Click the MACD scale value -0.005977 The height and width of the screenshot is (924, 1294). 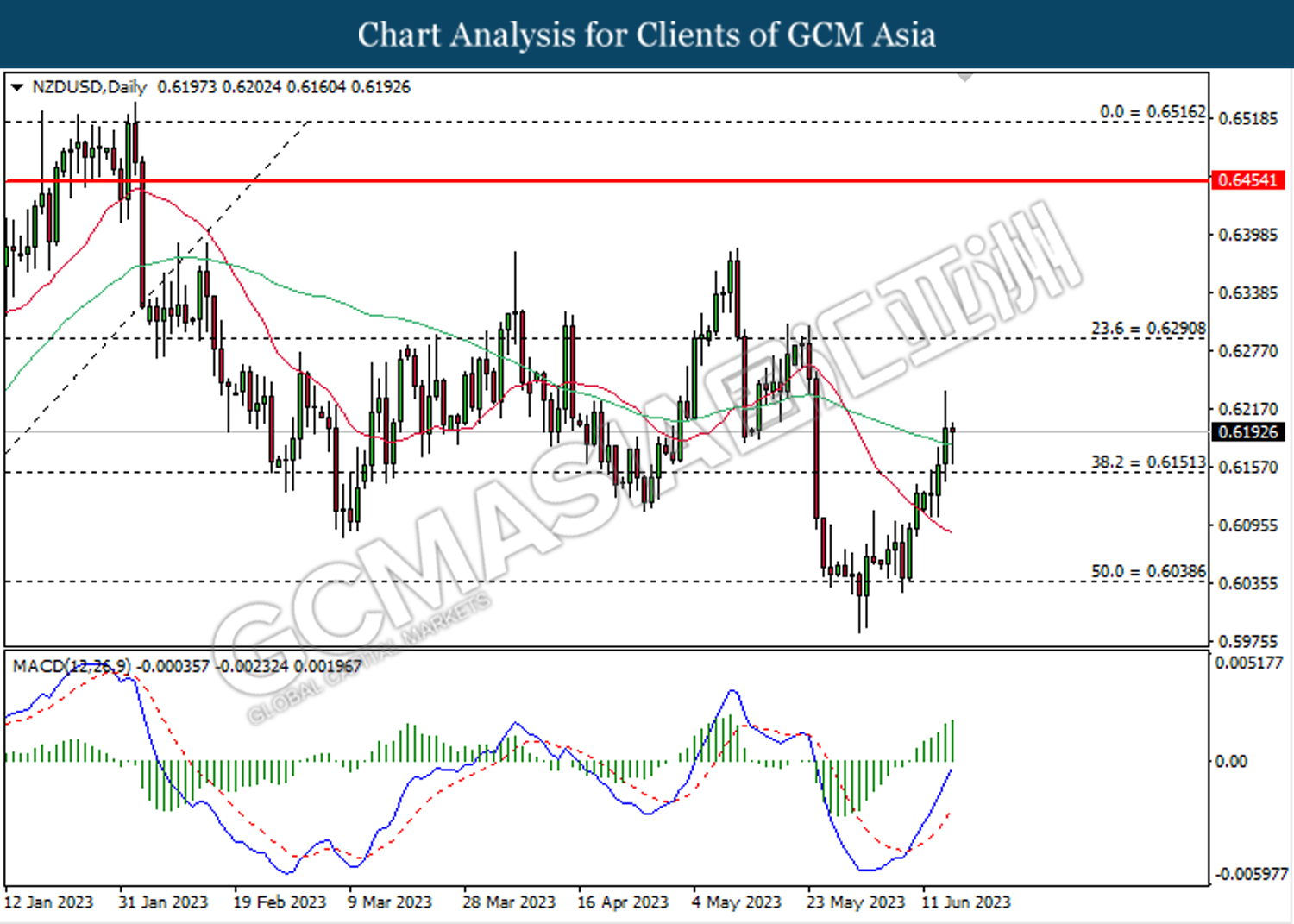point(1251,874)
